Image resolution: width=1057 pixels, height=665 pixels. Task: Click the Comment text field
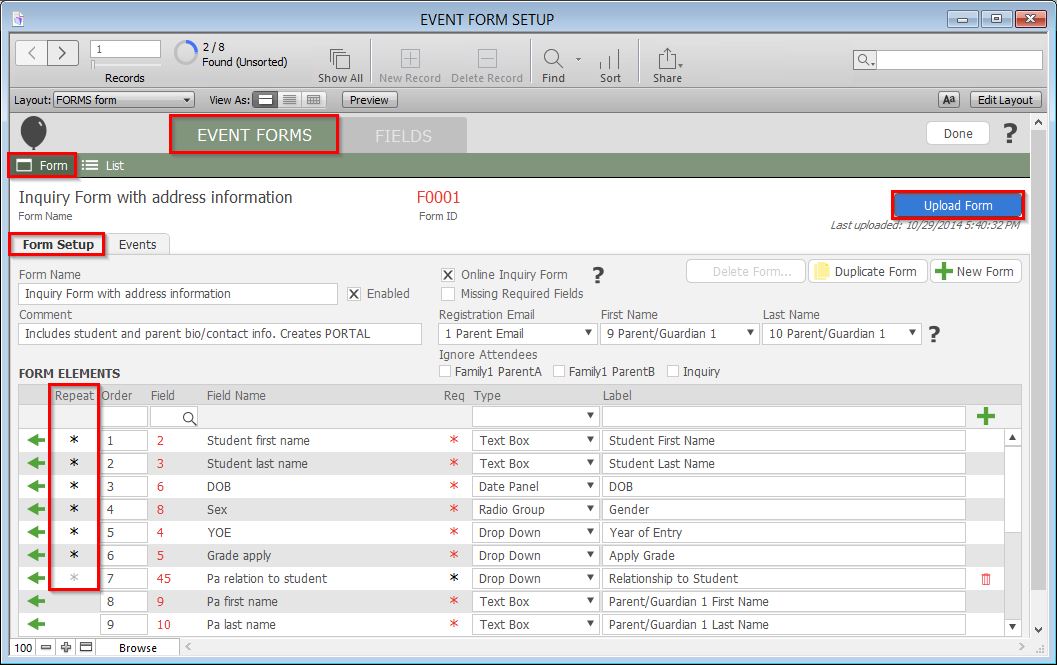point(220,334)
